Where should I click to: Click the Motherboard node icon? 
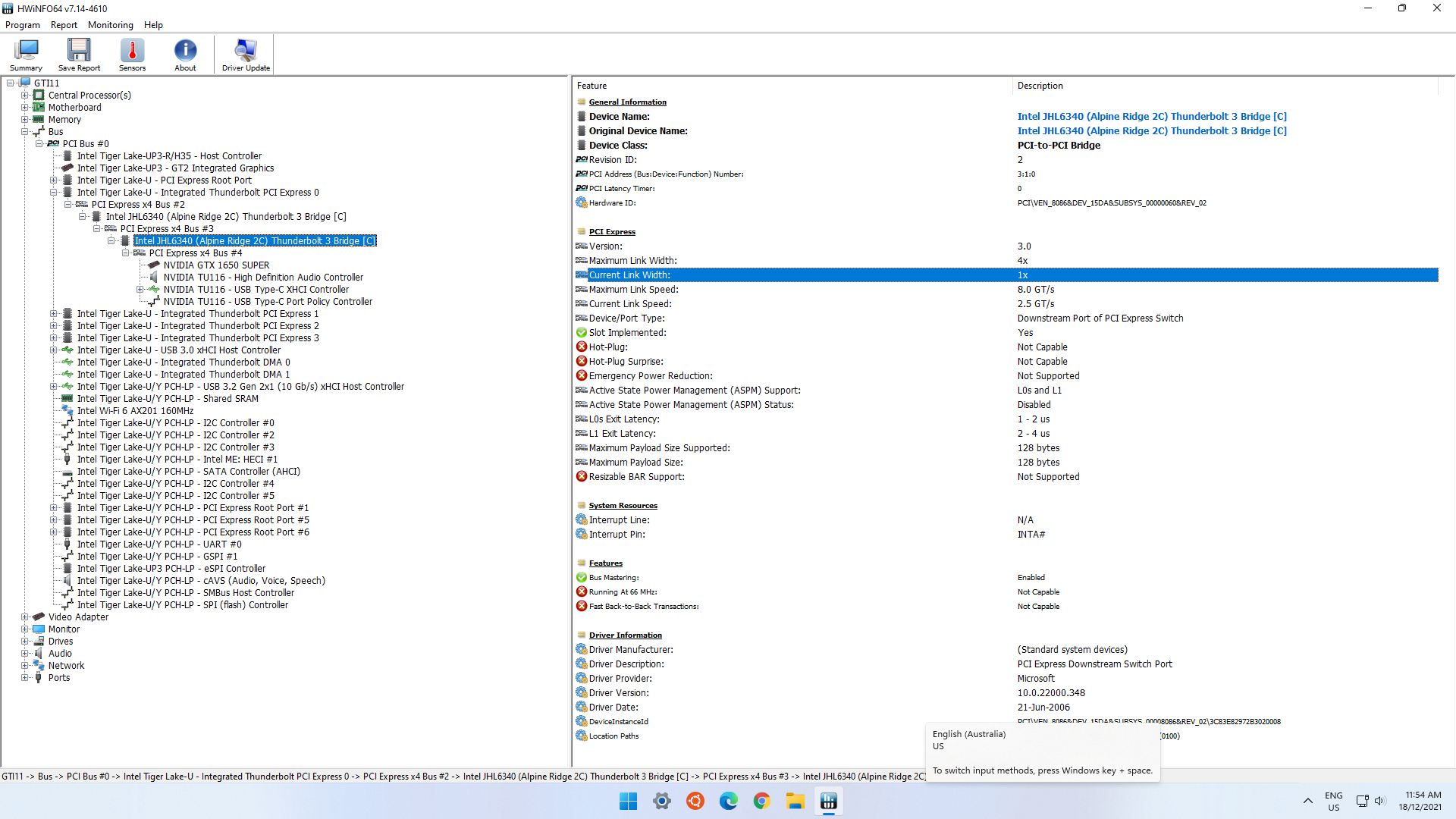[39, 107]
